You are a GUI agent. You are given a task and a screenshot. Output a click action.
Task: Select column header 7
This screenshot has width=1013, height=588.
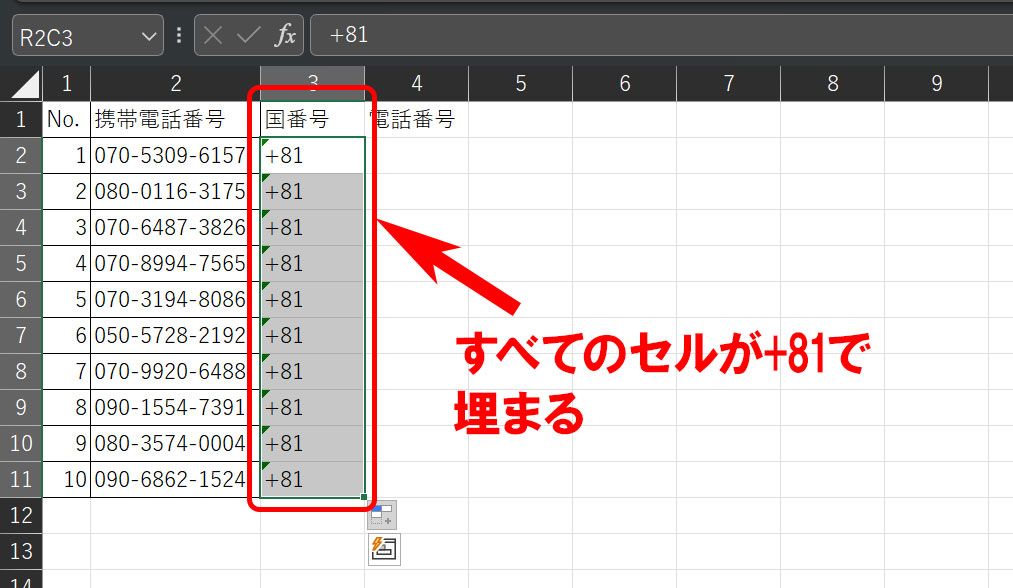[729, 83]
